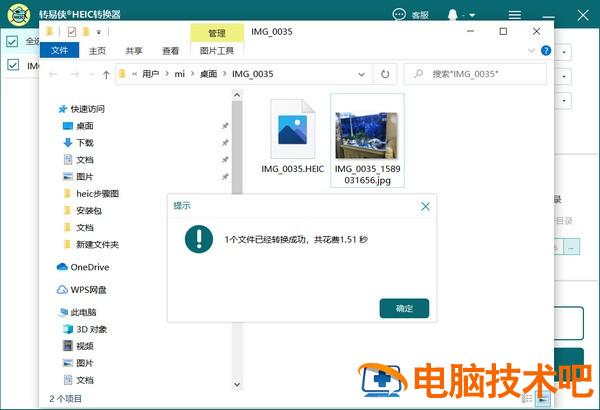Open Explorer help icon
Image resolution: width=600 pixels, height=410 pixels.
(x=546, y=51)
